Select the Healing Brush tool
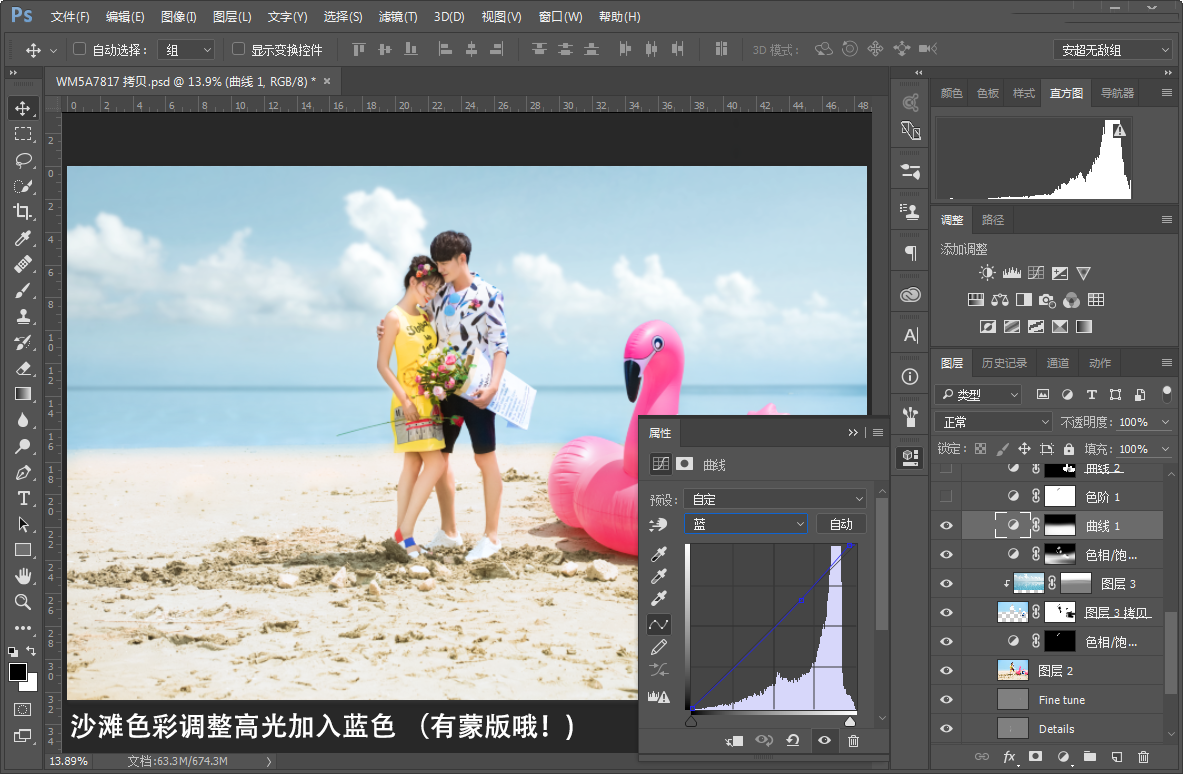 coord(23,264)
